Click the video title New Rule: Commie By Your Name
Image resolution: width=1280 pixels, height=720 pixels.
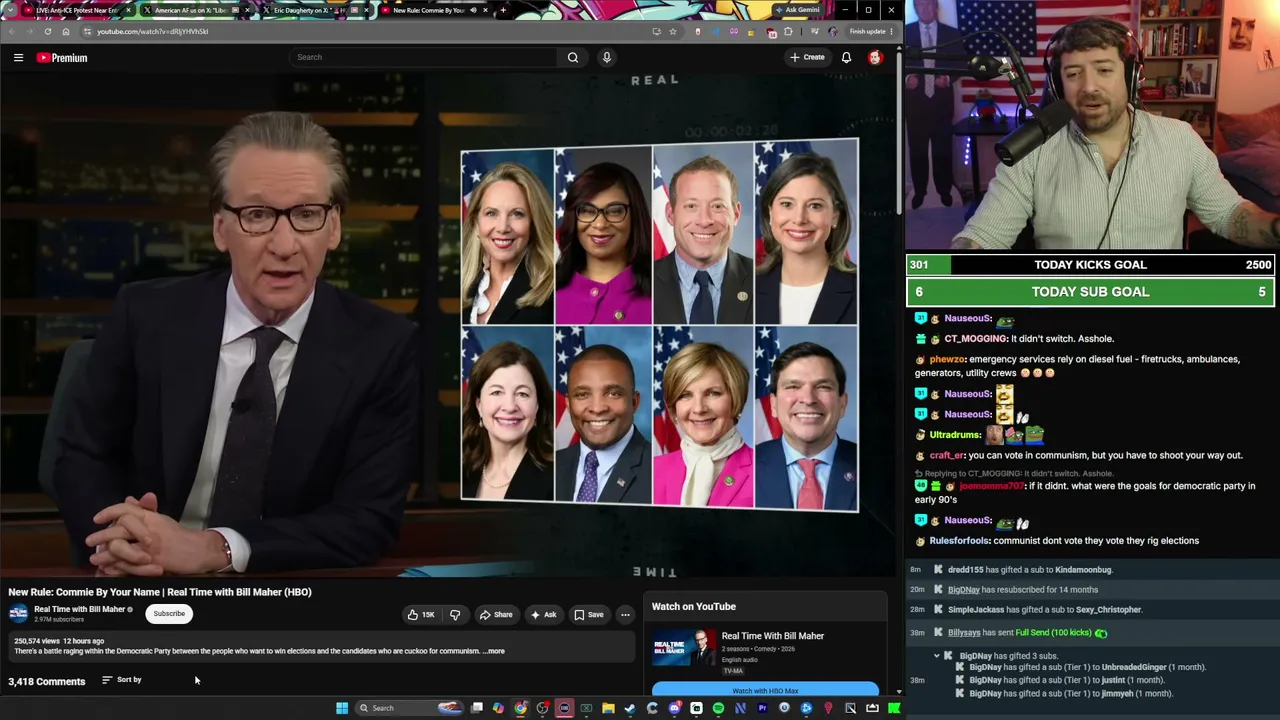tap(160, 592)
